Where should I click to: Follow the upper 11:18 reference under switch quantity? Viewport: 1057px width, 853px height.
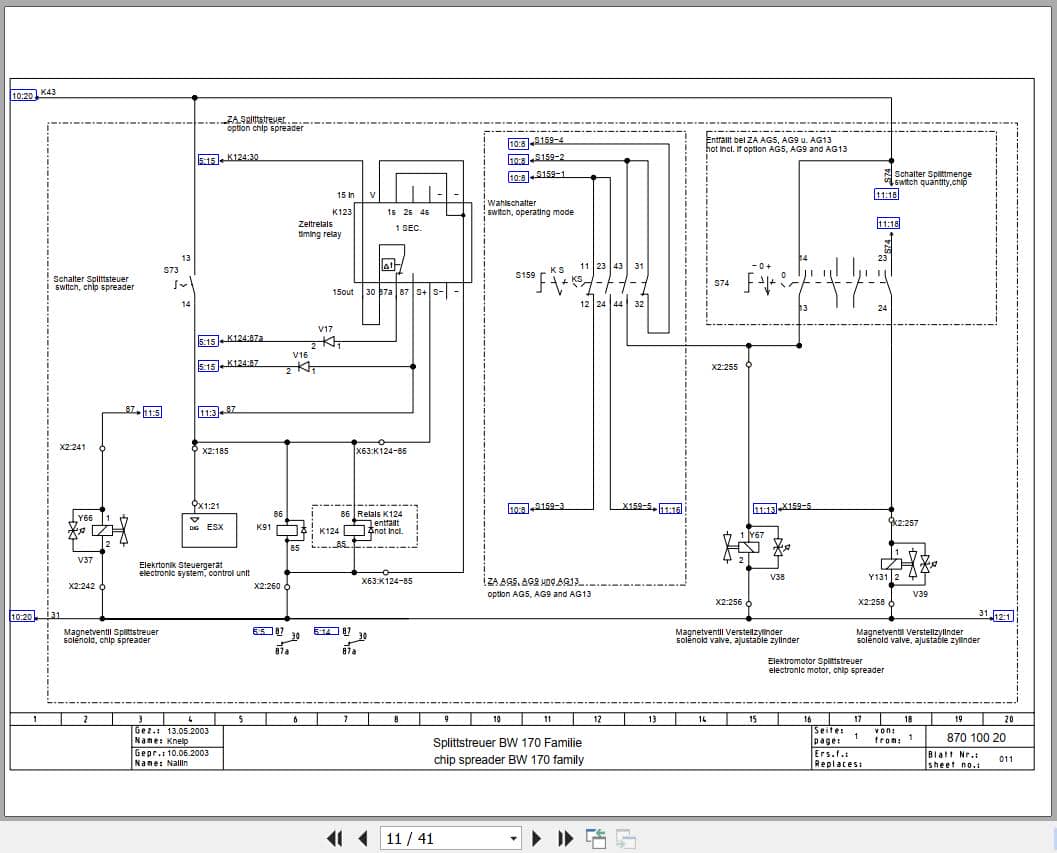tap(886, 194)
